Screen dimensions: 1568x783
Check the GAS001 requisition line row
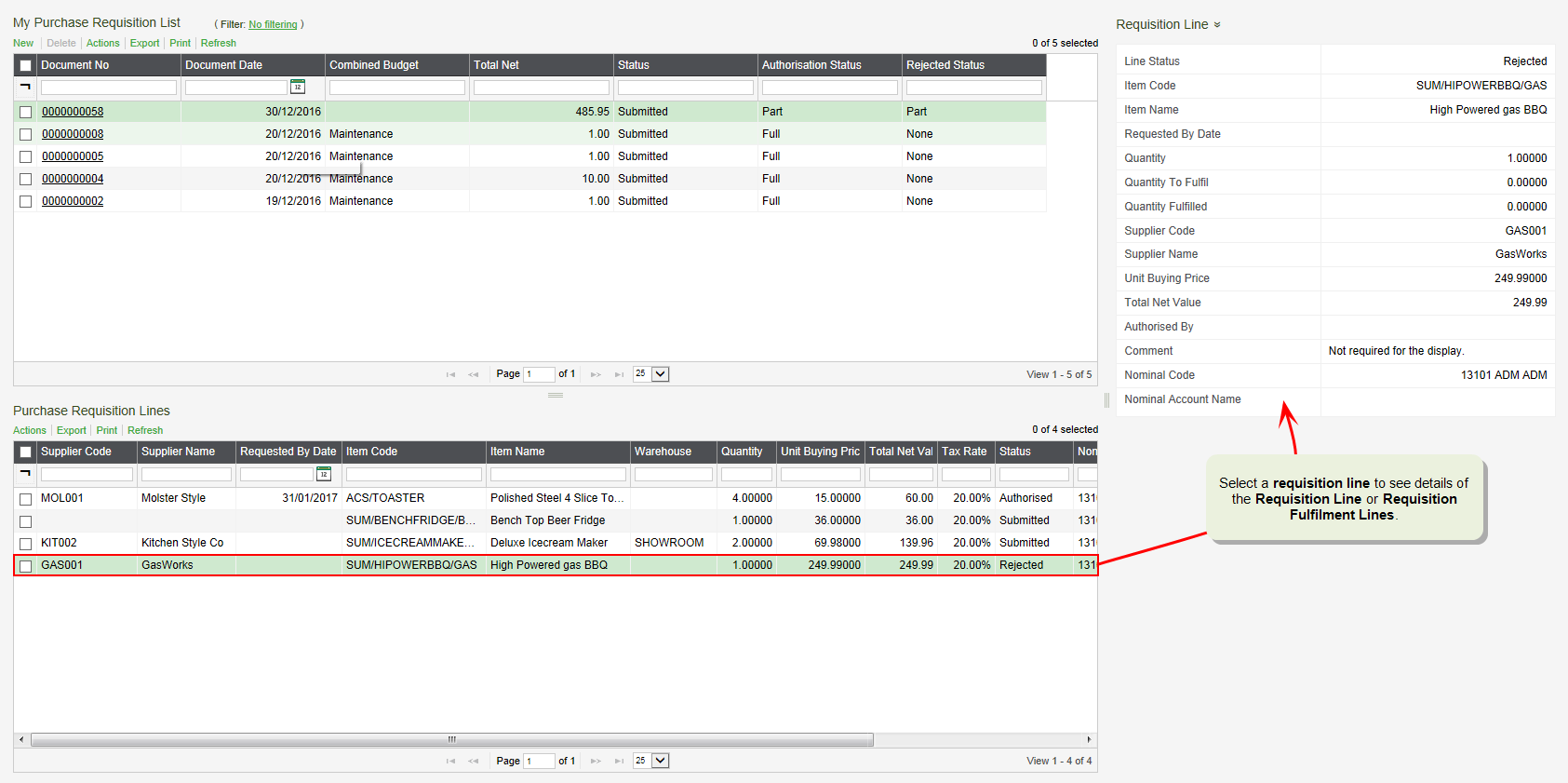tap(26, 566)
